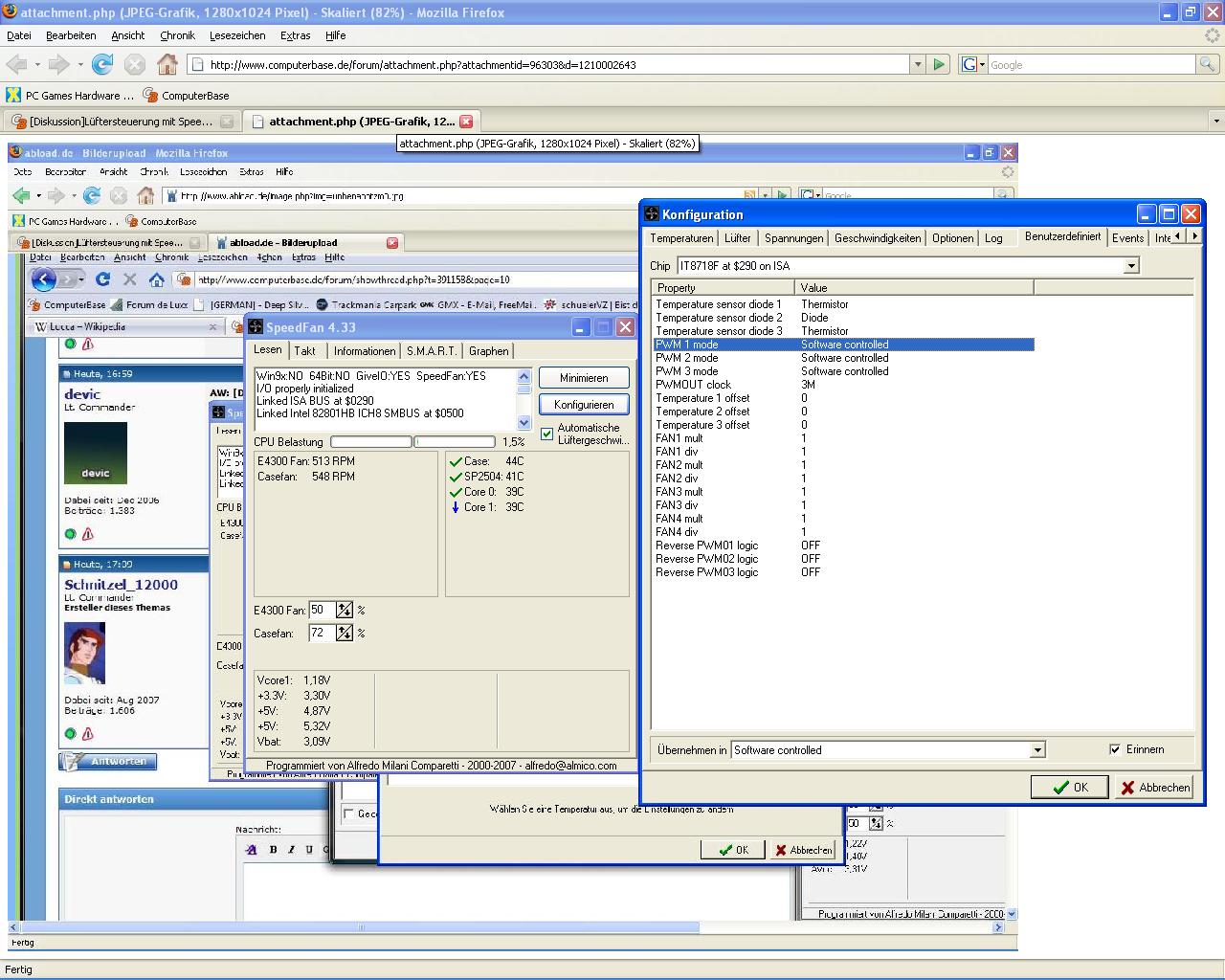The height and width of the screenshot is (980, 1225).
Task: Click Abbrechen in the temperature selection dialog
Action: point(803,850)
